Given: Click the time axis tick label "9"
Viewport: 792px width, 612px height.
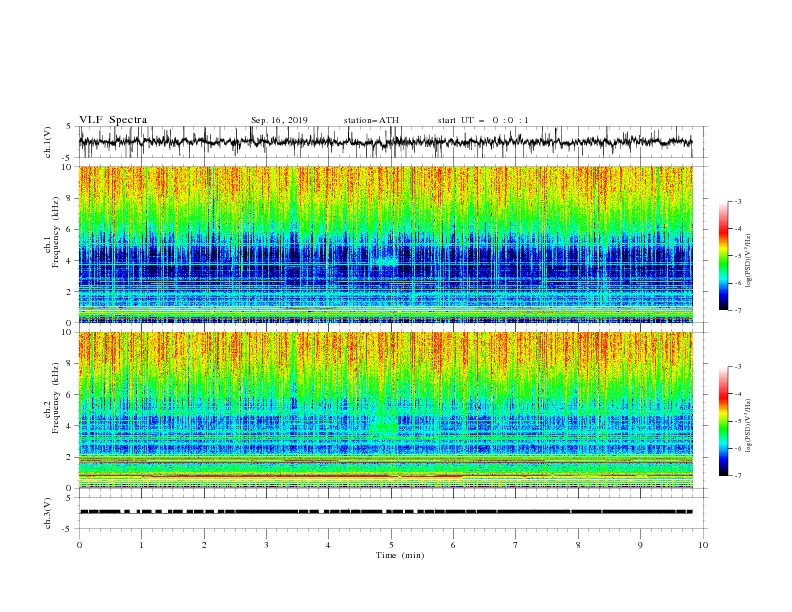Looking at the screenshot, I should 640,545.
